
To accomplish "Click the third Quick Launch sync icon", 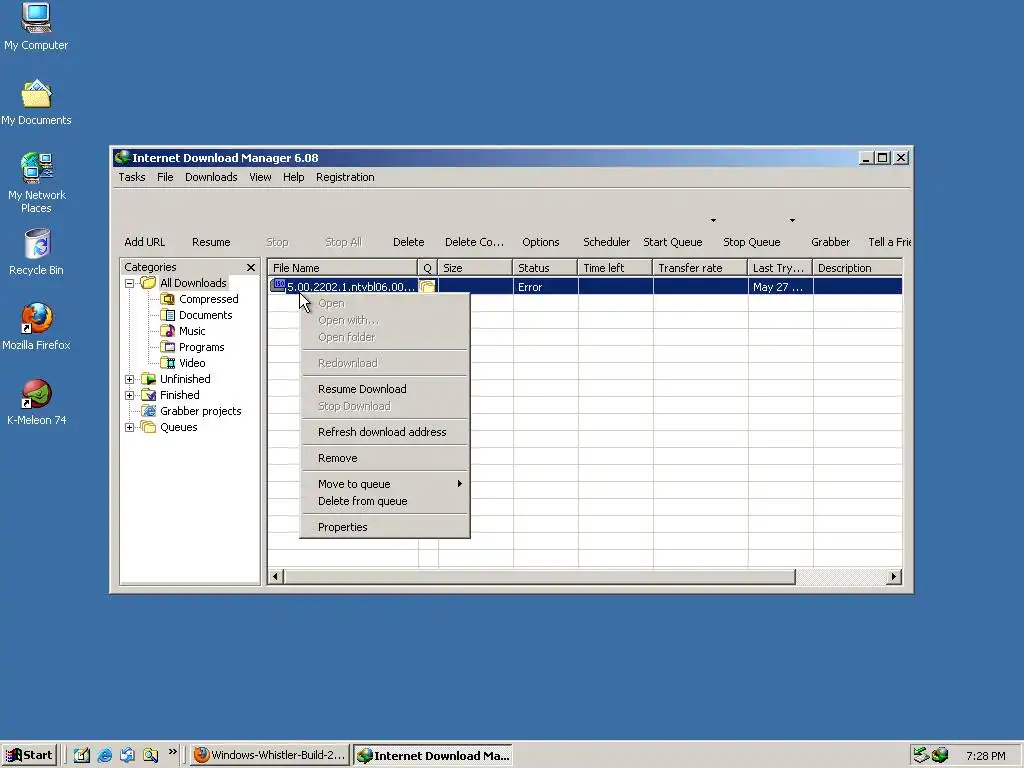I will click(x=127, y=755).
